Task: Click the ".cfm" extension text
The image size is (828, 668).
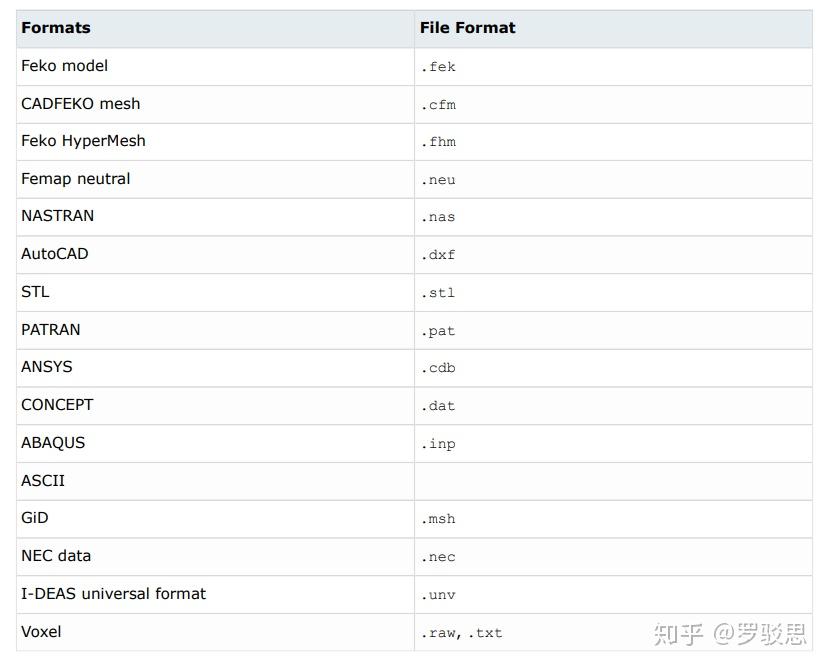Action: [x=438, y=105]
